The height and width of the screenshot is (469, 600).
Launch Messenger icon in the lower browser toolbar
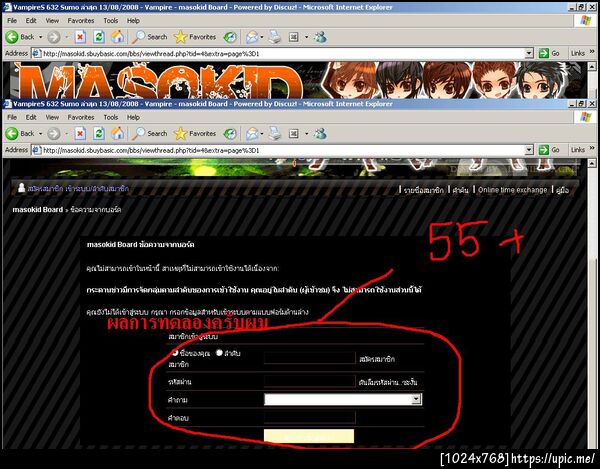point(320,134)
